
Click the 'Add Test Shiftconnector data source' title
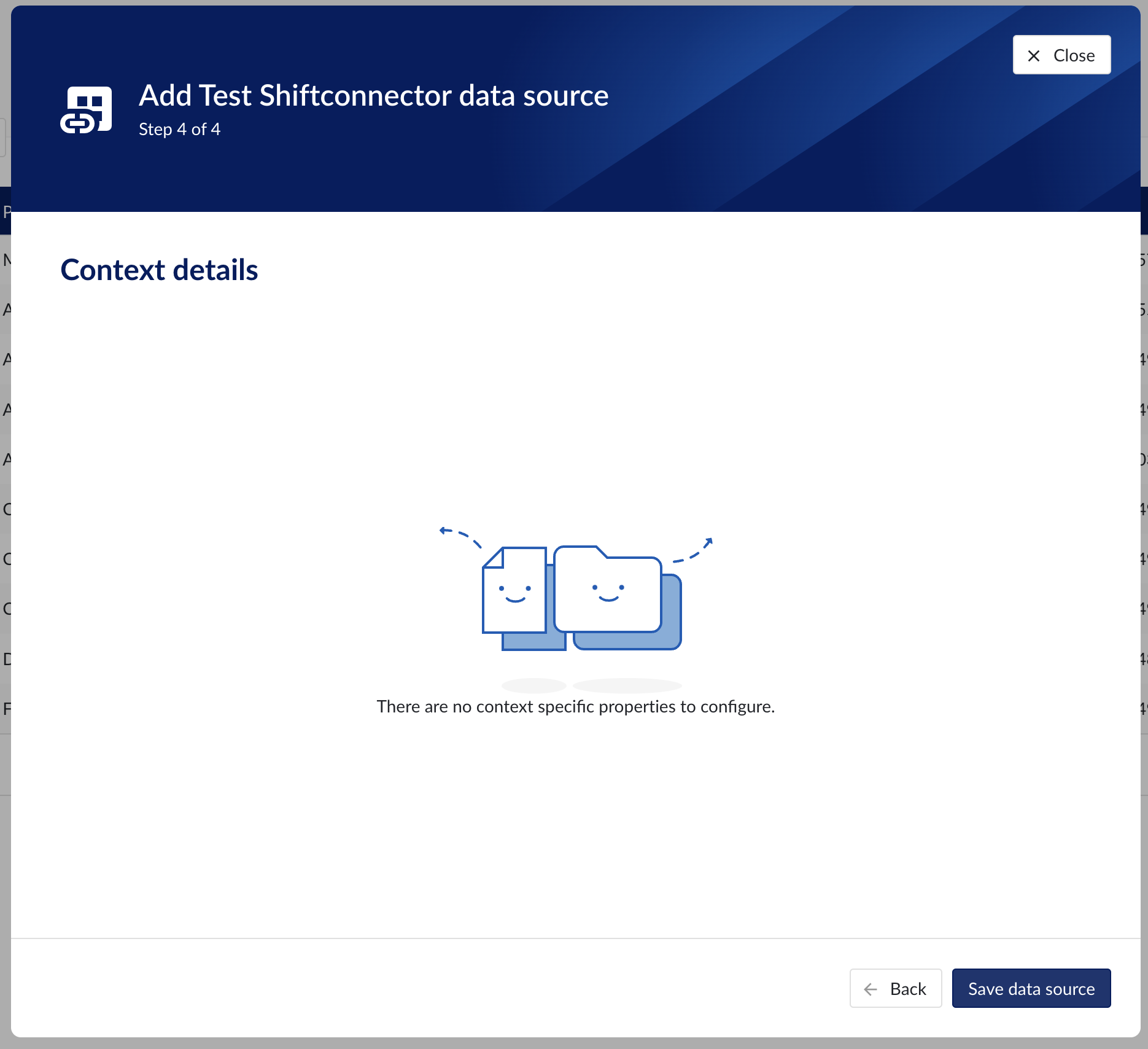point(373,96)
